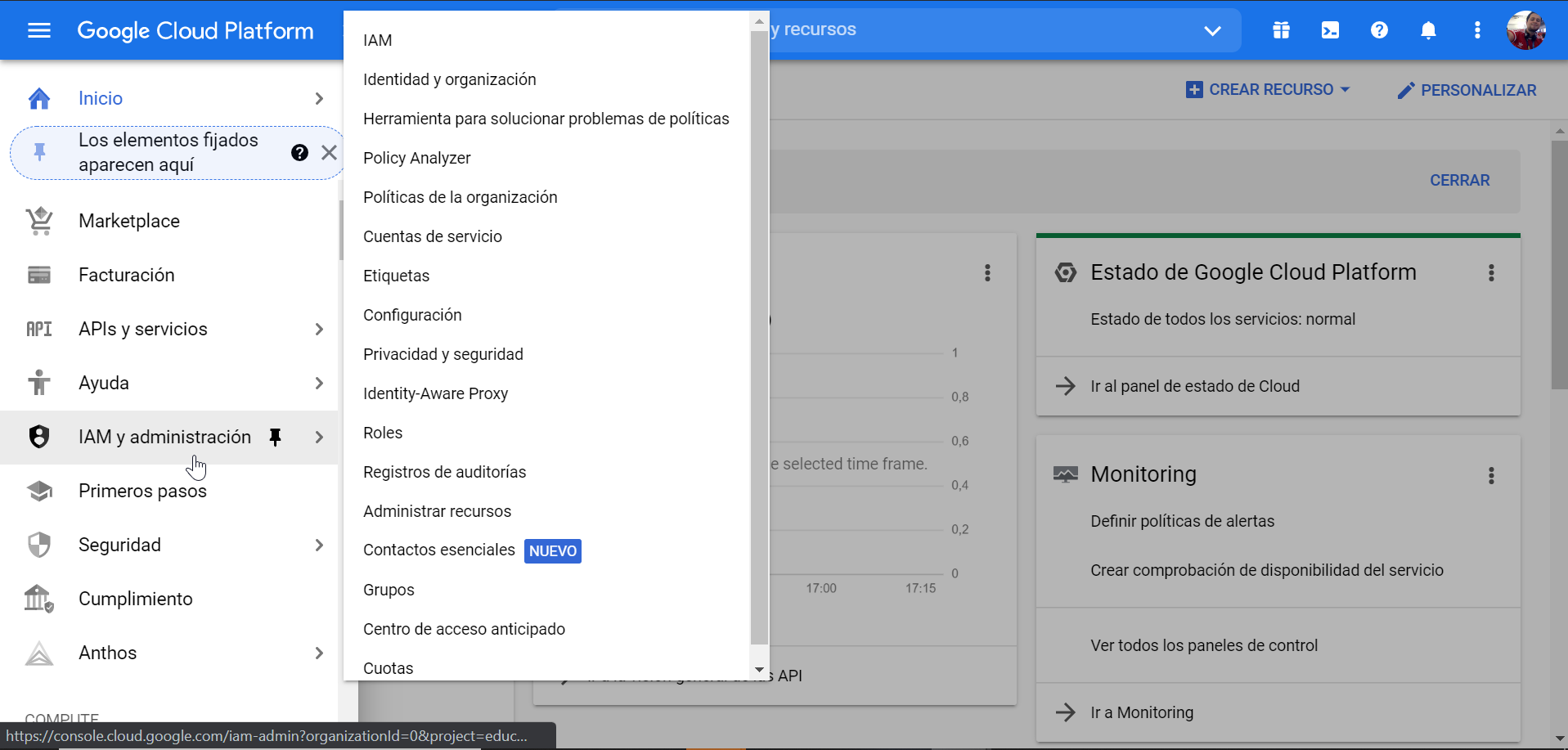Expand the Inicio submenu chevron
The height and width of the screenshot is (750, 1568).
pyautogui.click(x=319, y=98)
